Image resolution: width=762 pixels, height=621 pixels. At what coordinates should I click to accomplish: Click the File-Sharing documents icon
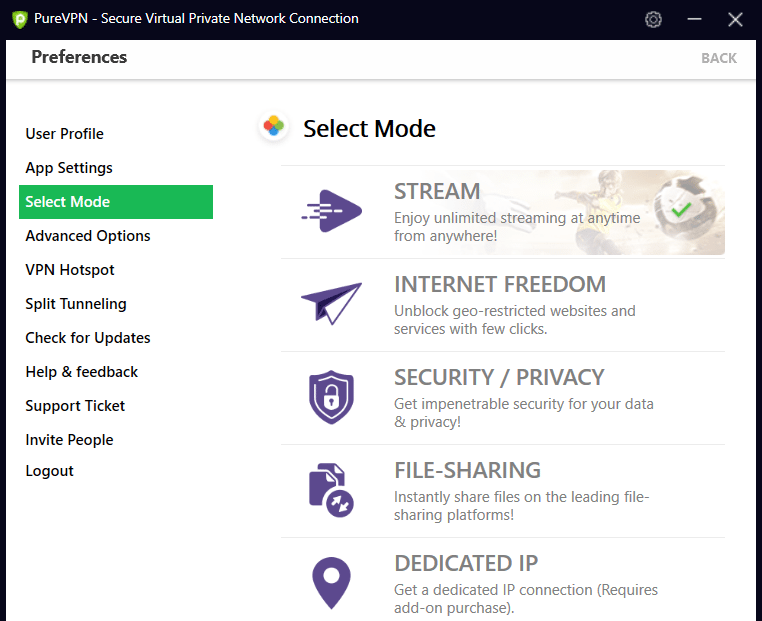[x=331, y=490]
